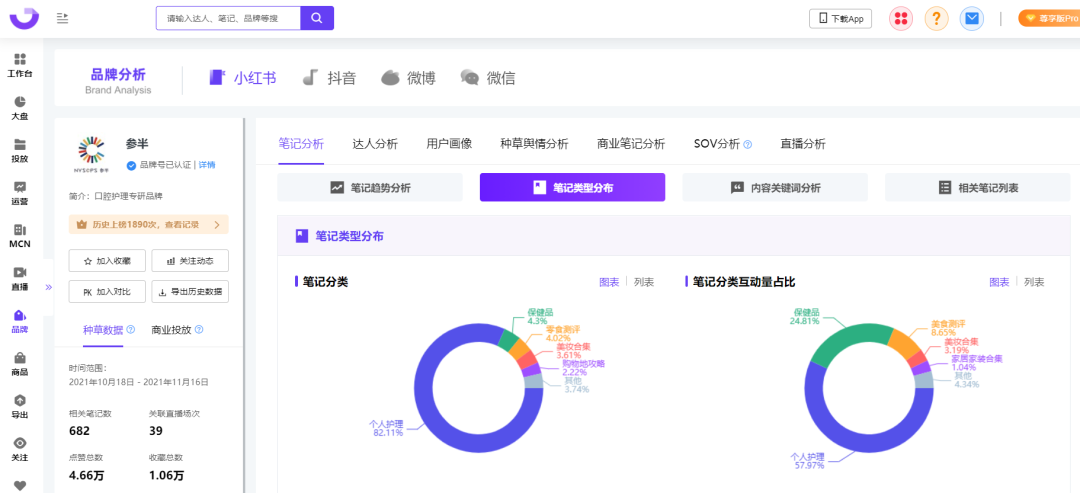Click 导出历史数据 button
The image size is (1080, 493).
[x=190, y=291]
